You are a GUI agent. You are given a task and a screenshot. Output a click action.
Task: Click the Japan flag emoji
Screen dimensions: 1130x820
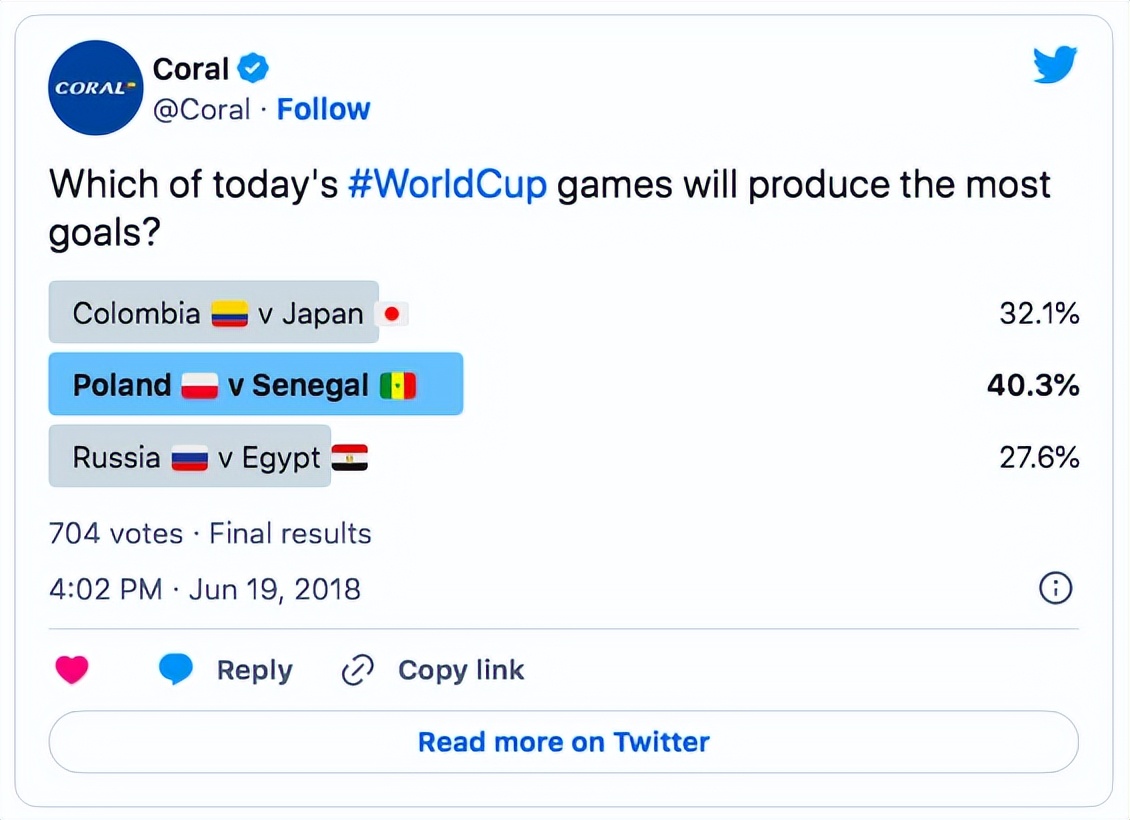(392, 313)
